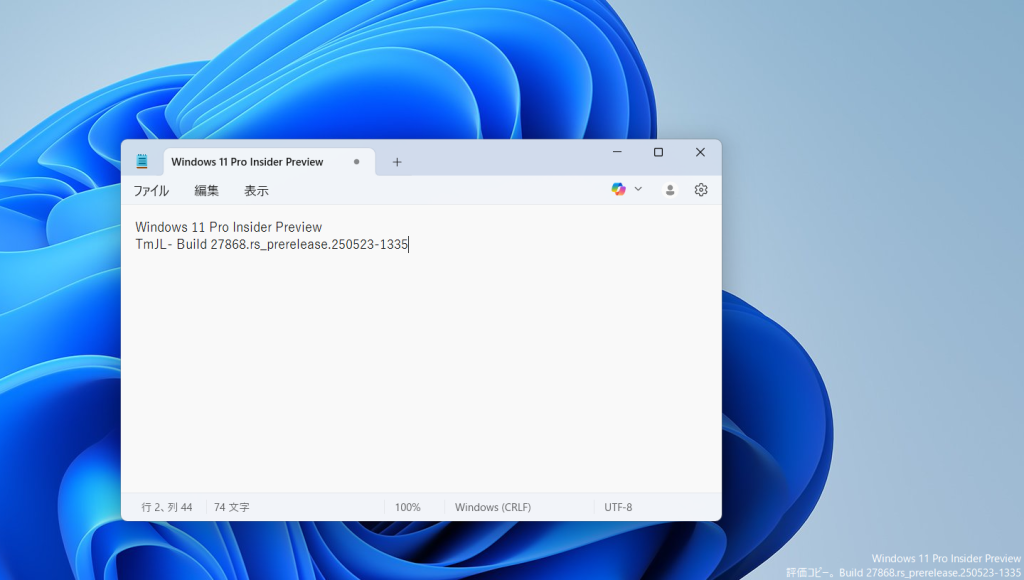Viewport: 1024px width, 580px height.
Task: Click the Notepad app icon in title bar
Action: click(142, 161)
